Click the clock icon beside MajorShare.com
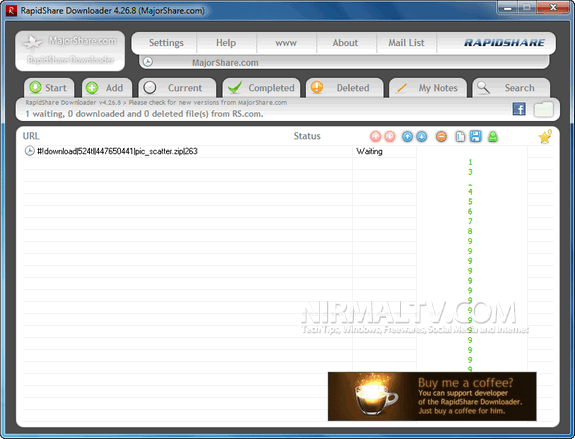The image size is (575, 439). [148, 62]
